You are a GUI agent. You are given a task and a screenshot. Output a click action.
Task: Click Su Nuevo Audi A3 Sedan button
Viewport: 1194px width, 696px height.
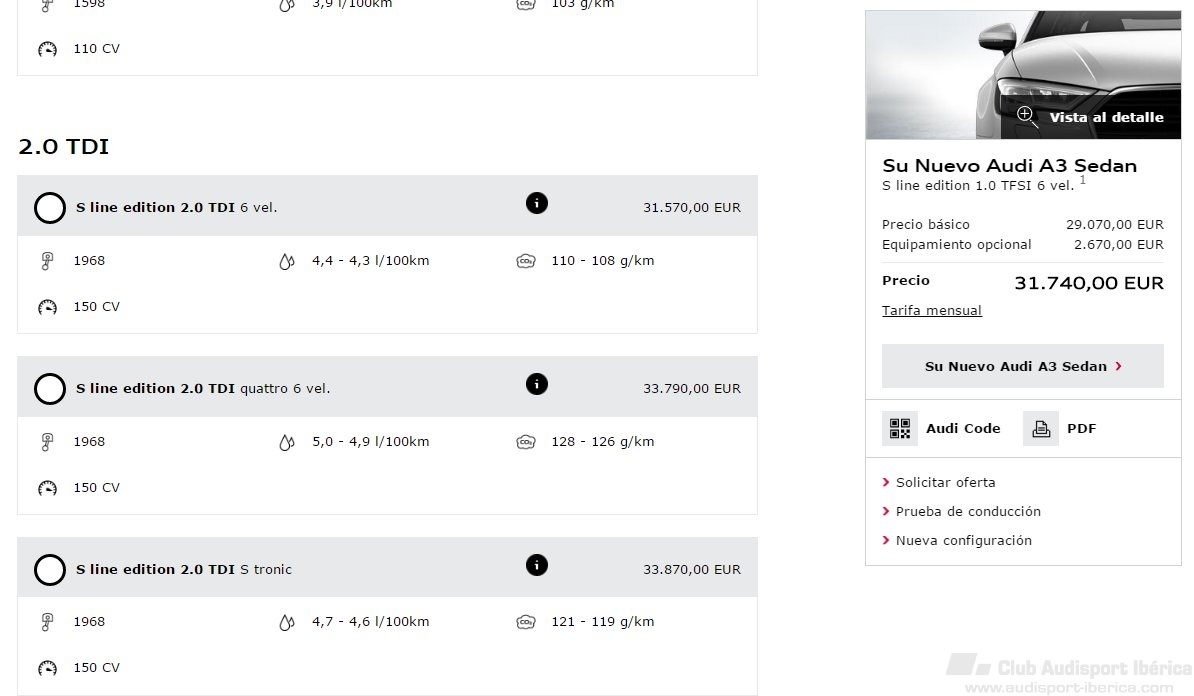click(x=1023, y=366)
